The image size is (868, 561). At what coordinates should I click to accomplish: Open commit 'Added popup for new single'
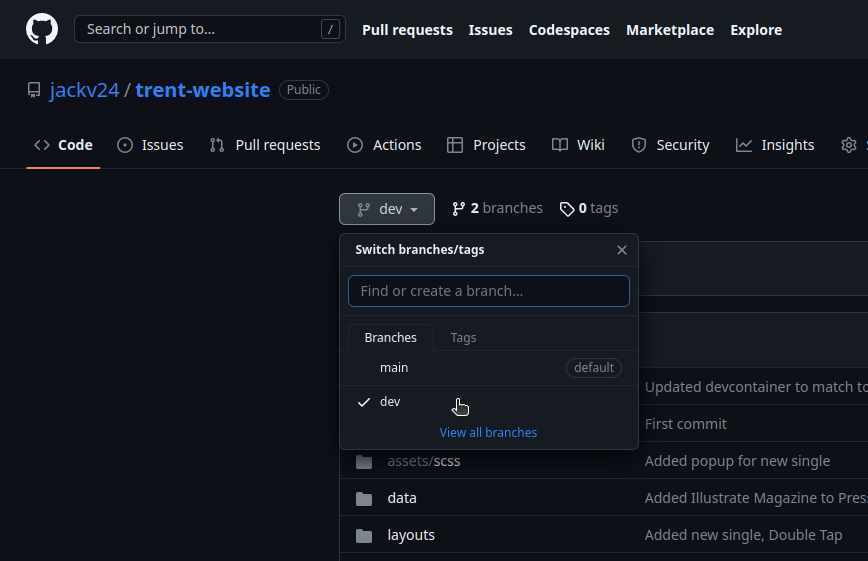(x=737, y=461)
